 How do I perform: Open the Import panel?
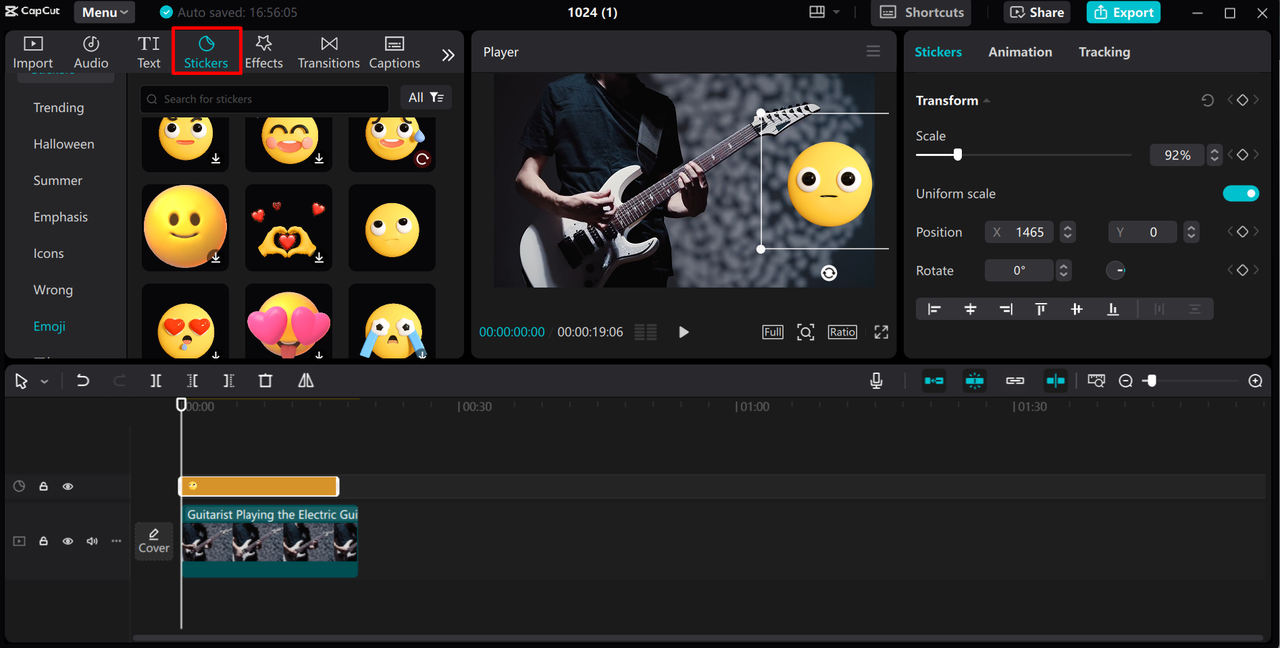click(33, 53)
